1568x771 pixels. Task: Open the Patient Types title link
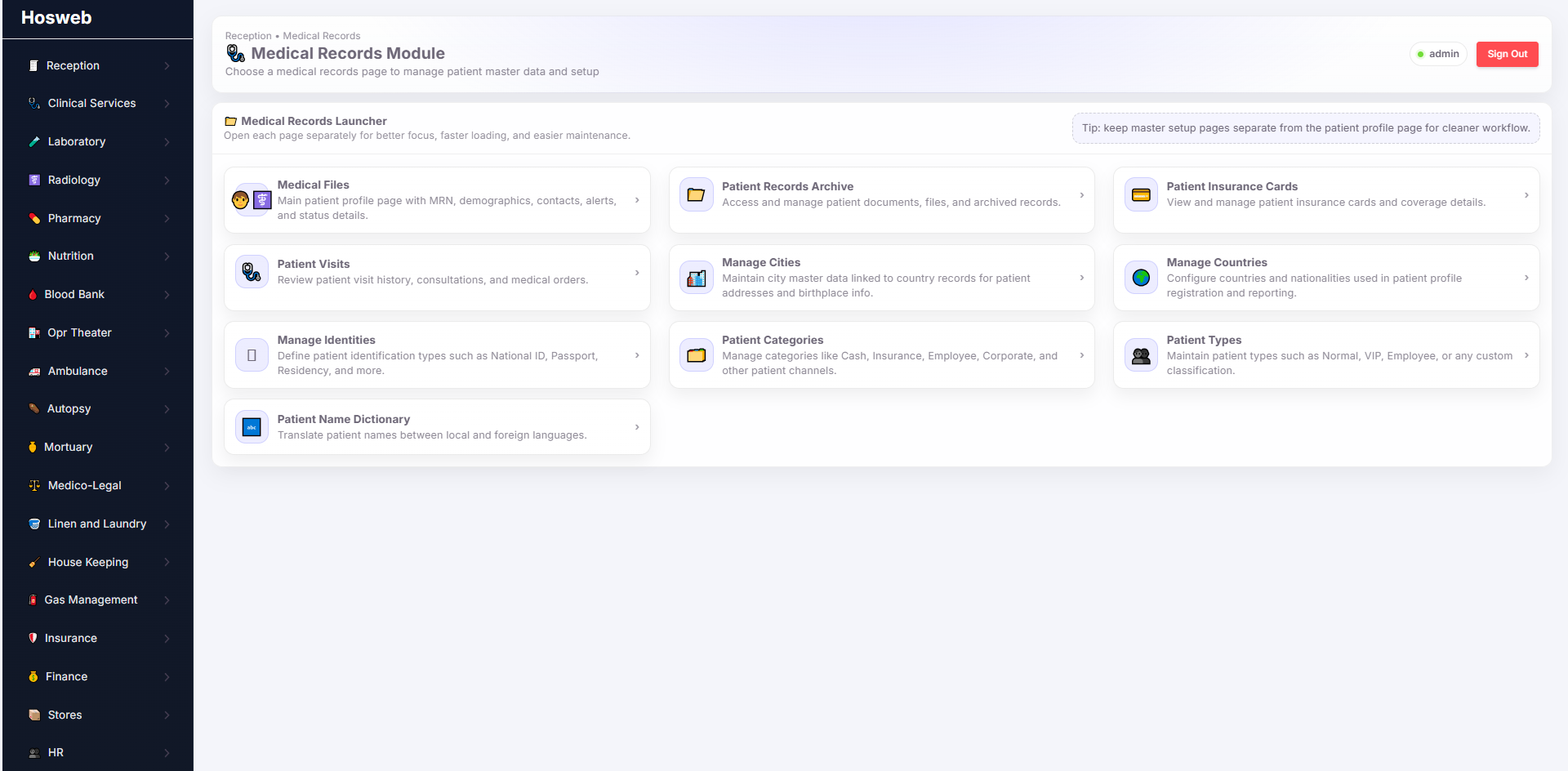click(x=1204, y=340)
